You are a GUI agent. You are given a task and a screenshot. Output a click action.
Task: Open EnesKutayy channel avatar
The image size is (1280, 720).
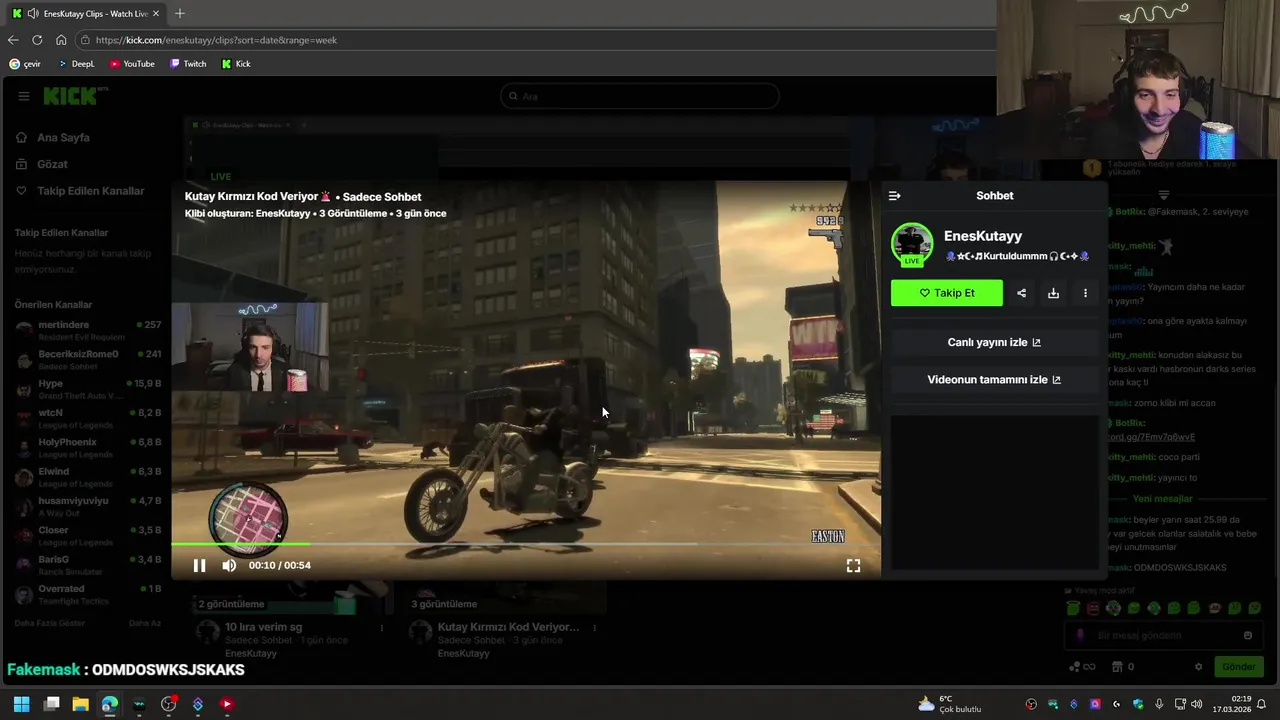click(x=912, y=245)
